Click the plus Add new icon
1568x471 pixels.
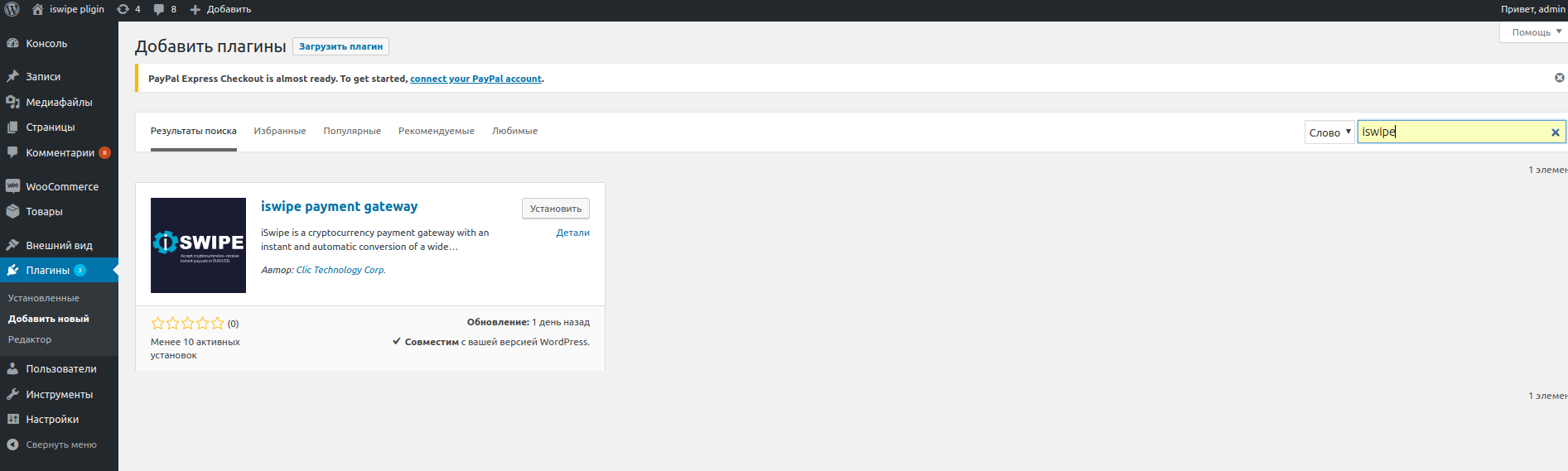point(195,9)
